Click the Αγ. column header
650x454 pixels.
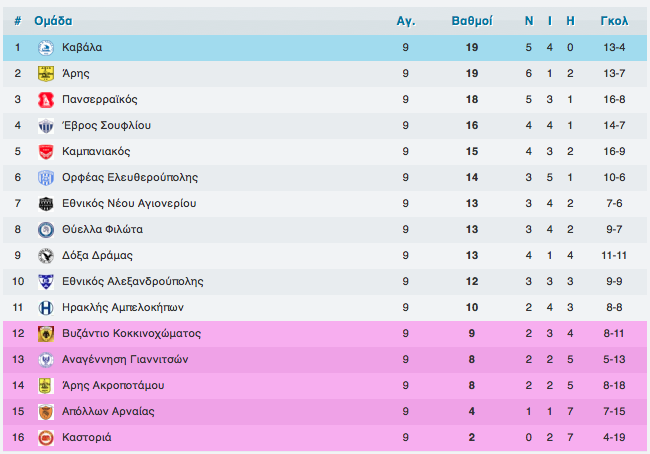pos(406,21)
